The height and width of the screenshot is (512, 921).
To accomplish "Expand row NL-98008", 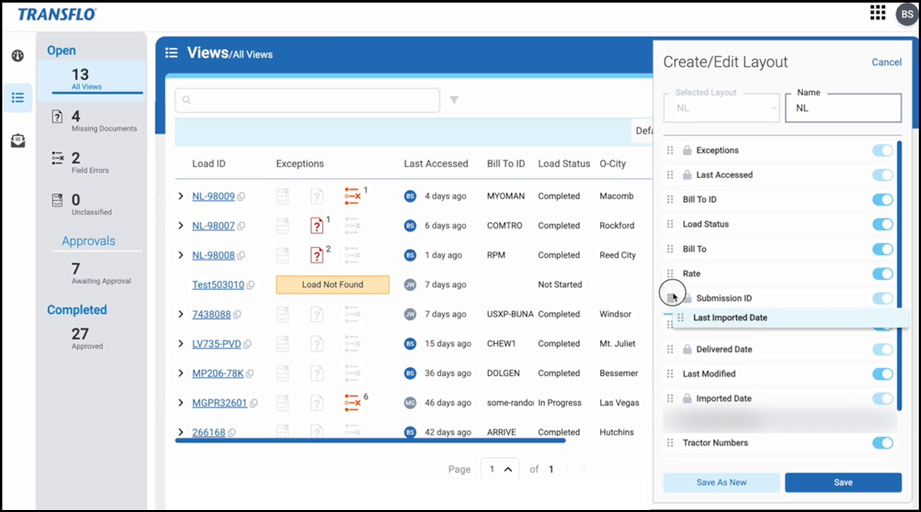I will [x=181, y=255].
